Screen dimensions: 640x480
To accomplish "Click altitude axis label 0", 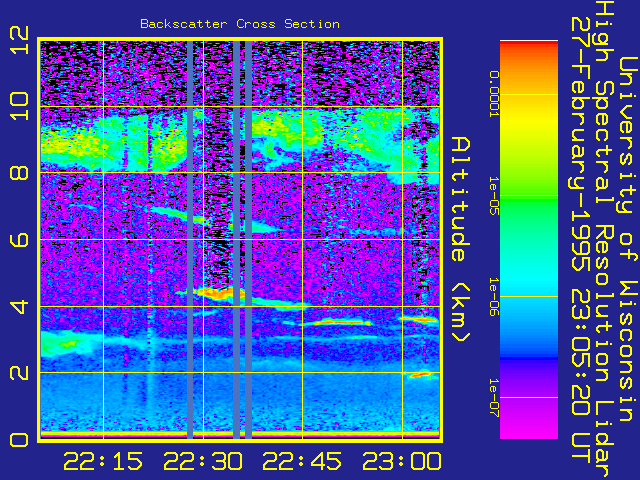I will [x=20, y=440].
